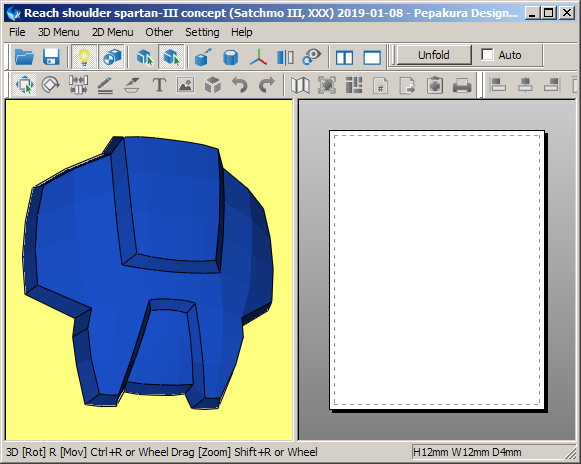Open the Help menu
This screenshot has width=581, height=464.
click(242, 32)
